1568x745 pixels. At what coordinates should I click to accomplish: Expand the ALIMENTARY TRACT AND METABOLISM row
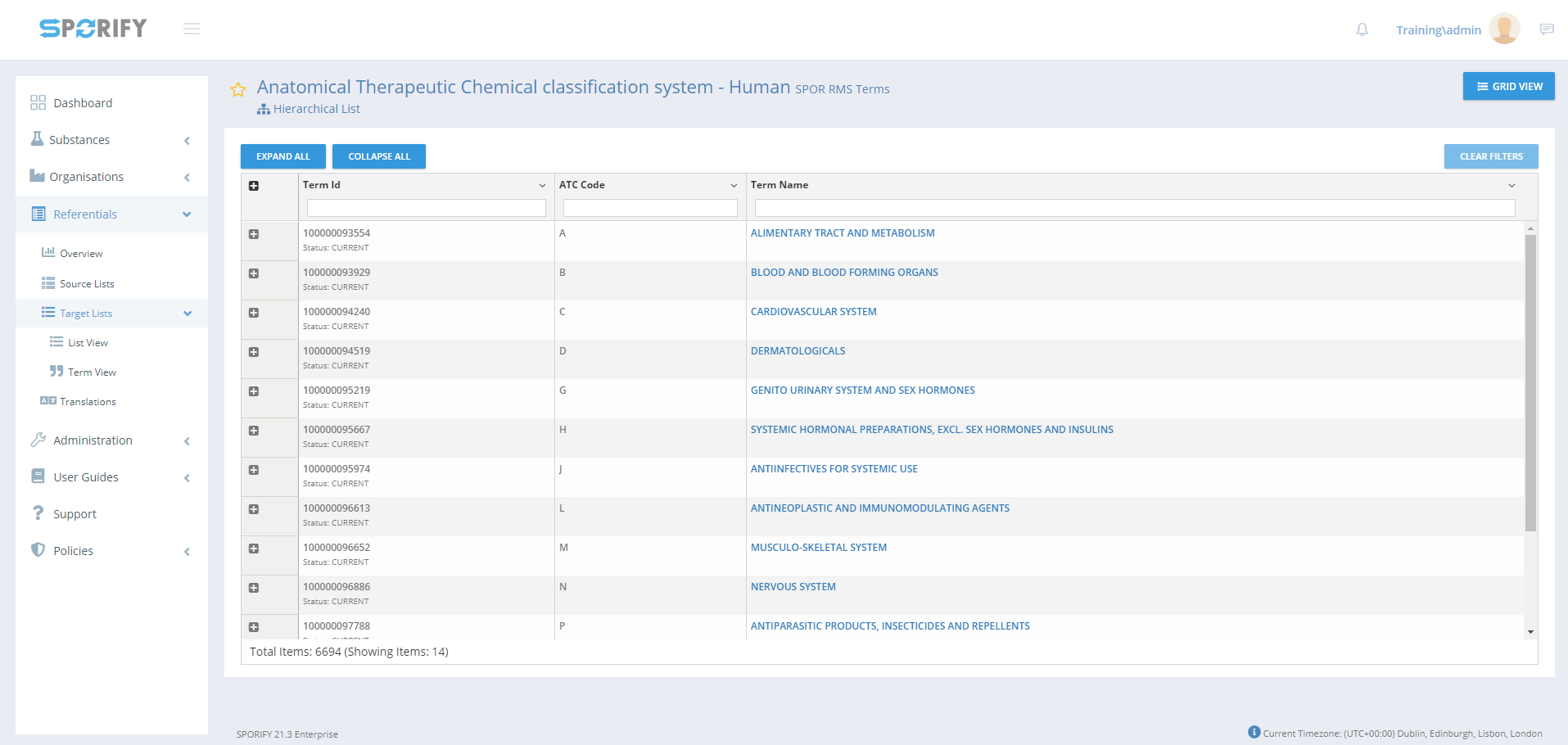[x=254, y=234]
